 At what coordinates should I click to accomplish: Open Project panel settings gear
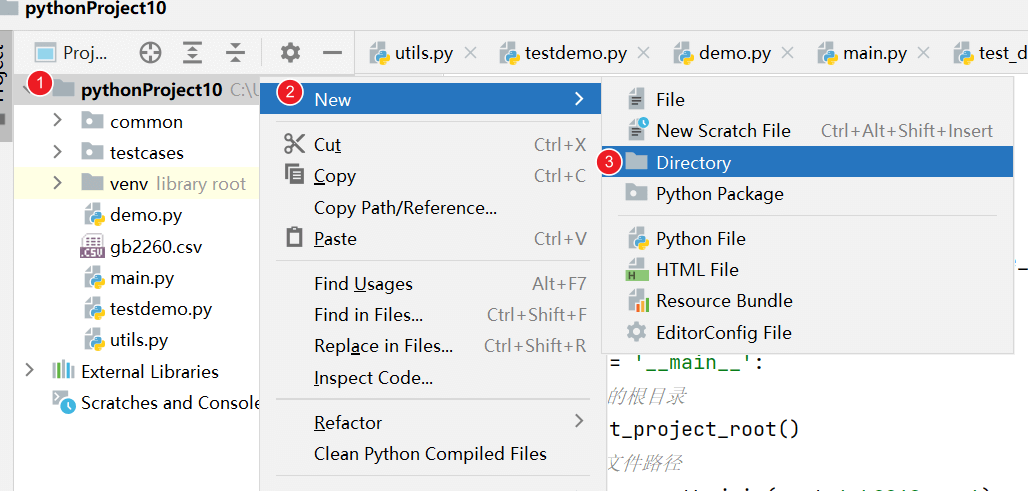pos(290,53)
